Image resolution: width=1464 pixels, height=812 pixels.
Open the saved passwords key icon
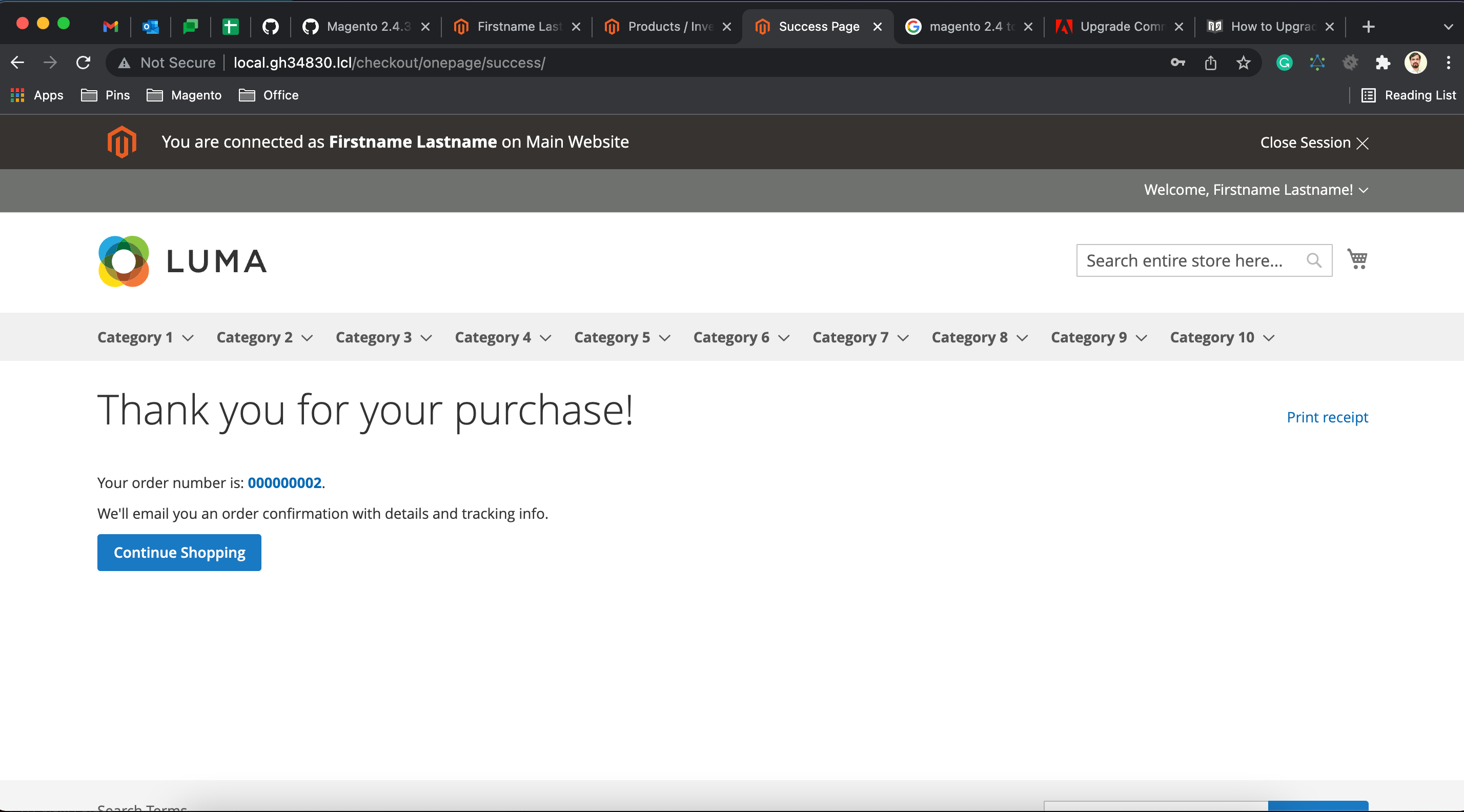[1177, 63]
